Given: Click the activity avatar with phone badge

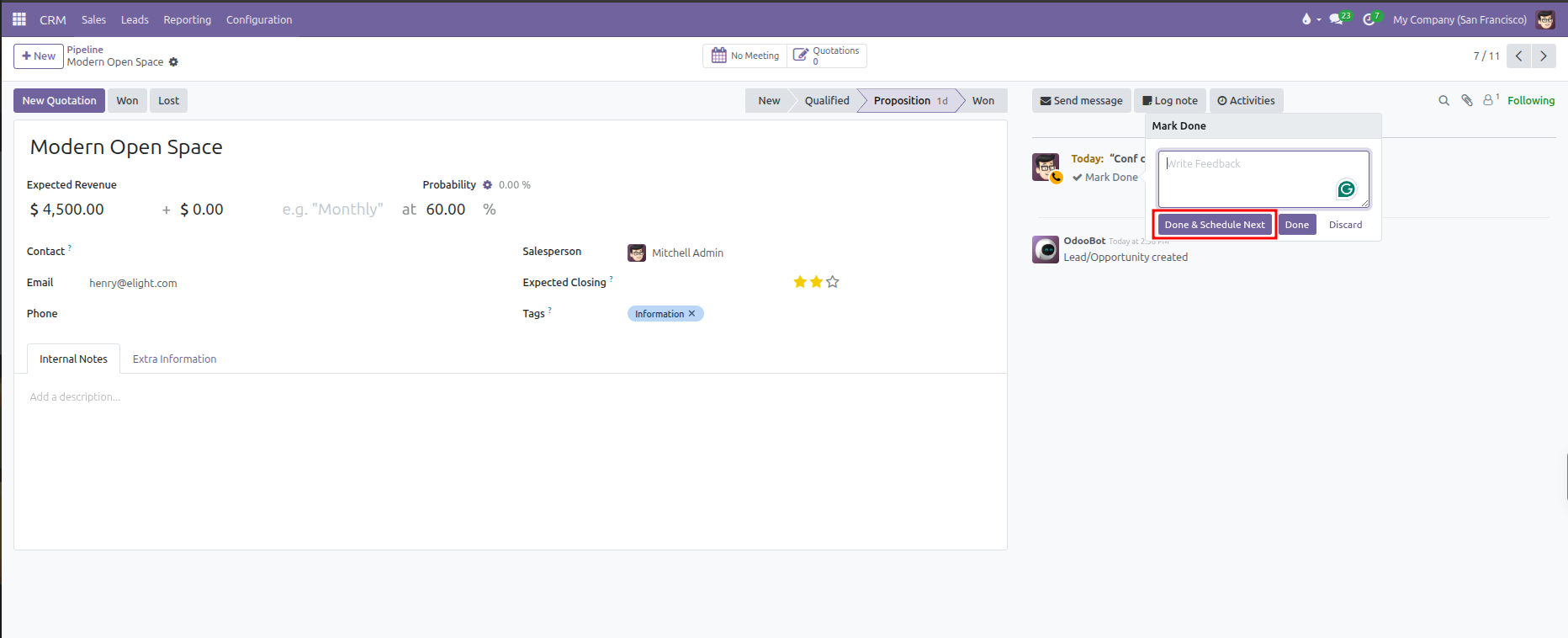Looking at the screenshot, I should tap(1046, 167).
